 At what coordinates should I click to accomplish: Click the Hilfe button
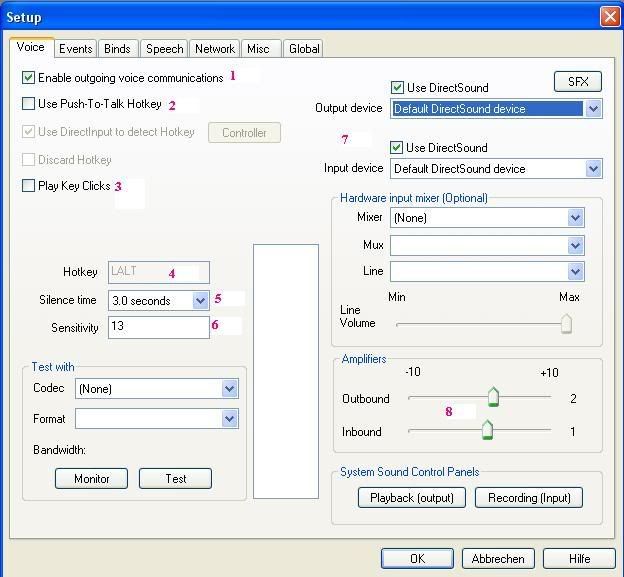[x=579, y=559]
